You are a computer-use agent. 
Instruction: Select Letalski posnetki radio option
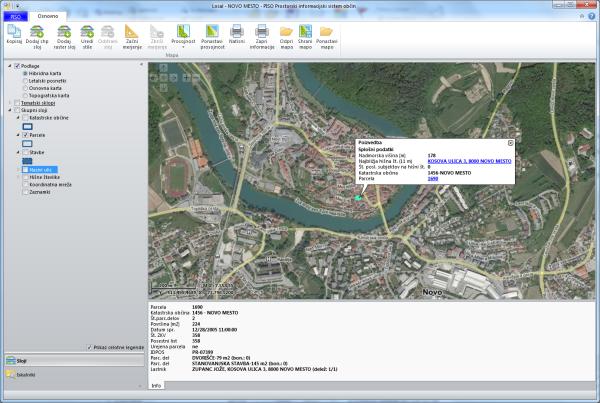tap(24, 80)
